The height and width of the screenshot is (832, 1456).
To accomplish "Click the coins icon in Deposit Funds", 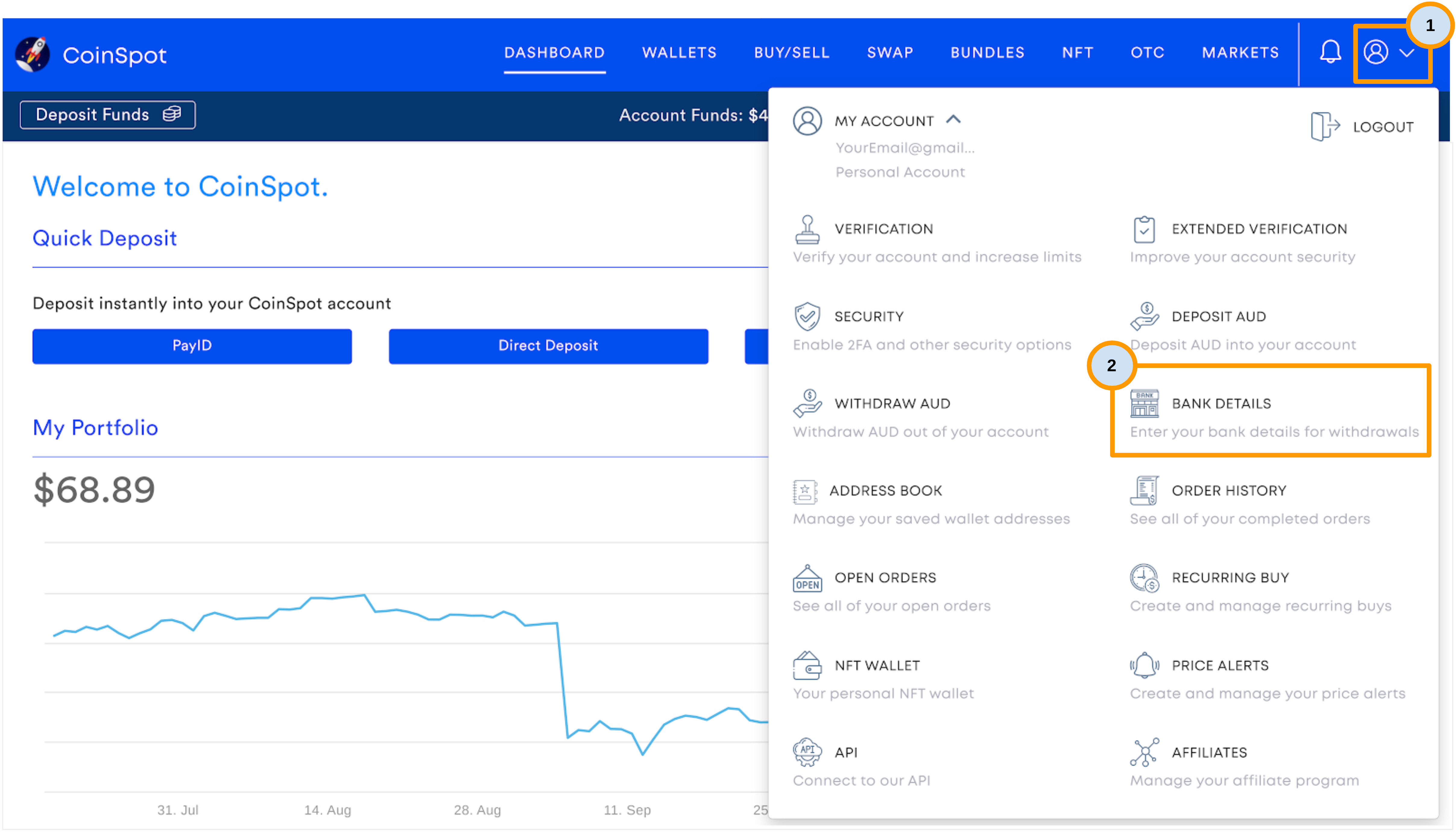I will 172,114.
